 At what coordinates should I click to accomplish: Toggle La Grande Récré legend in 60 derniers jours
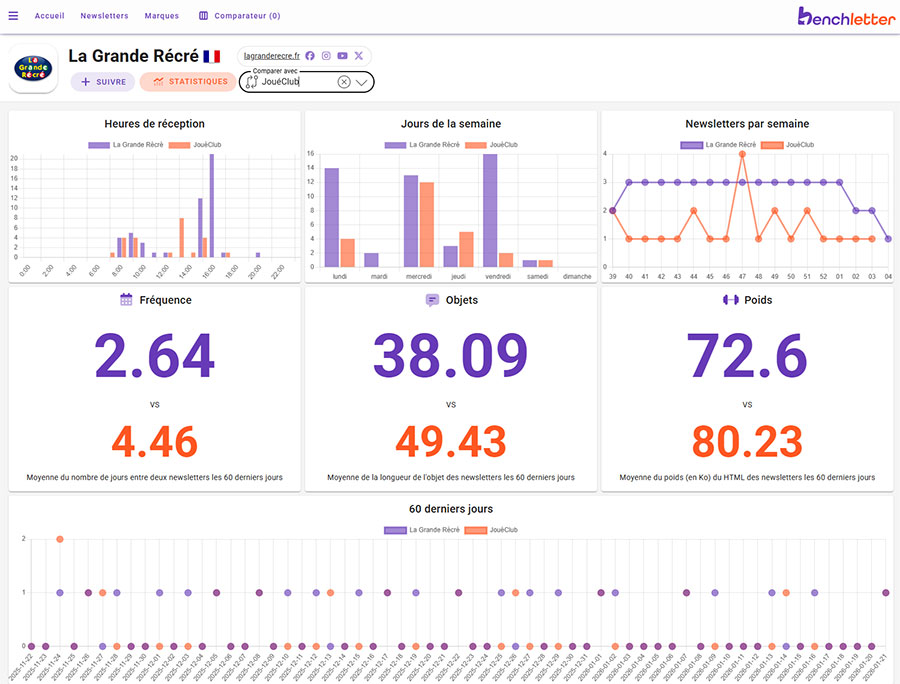point(421,530)
